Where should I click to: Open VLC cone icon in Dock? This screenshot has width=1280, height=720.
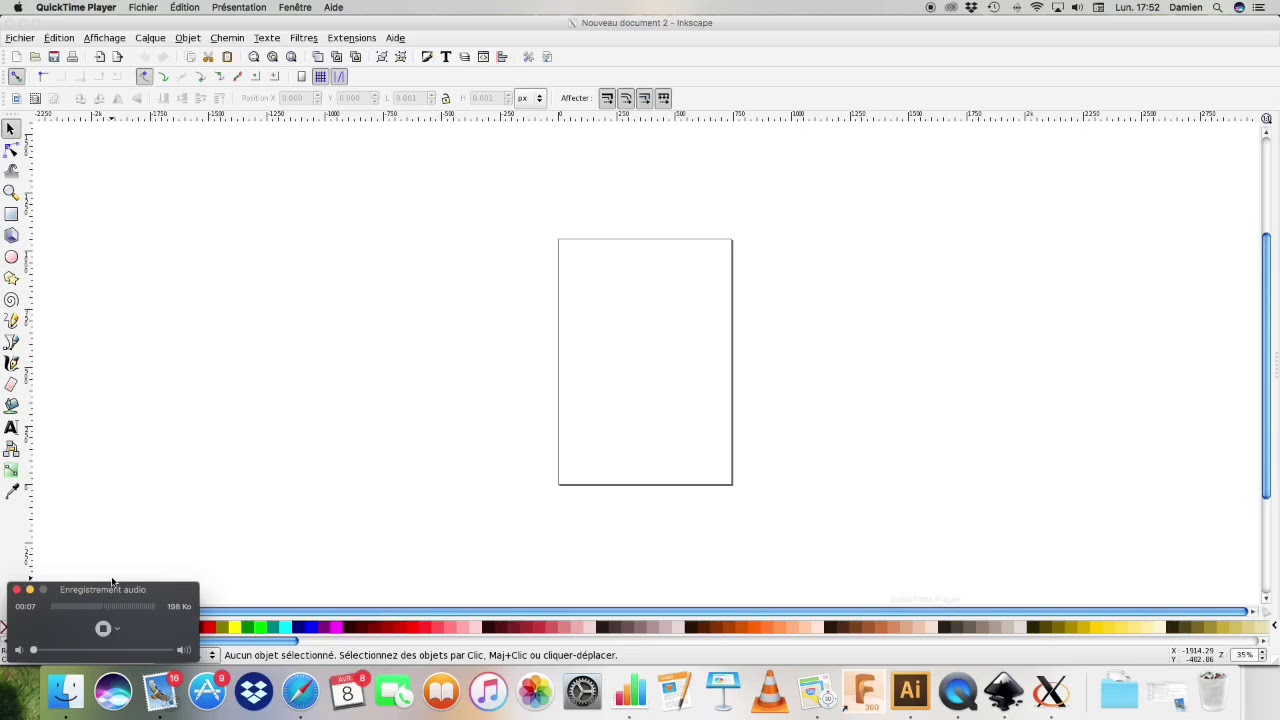pos(769,691)
